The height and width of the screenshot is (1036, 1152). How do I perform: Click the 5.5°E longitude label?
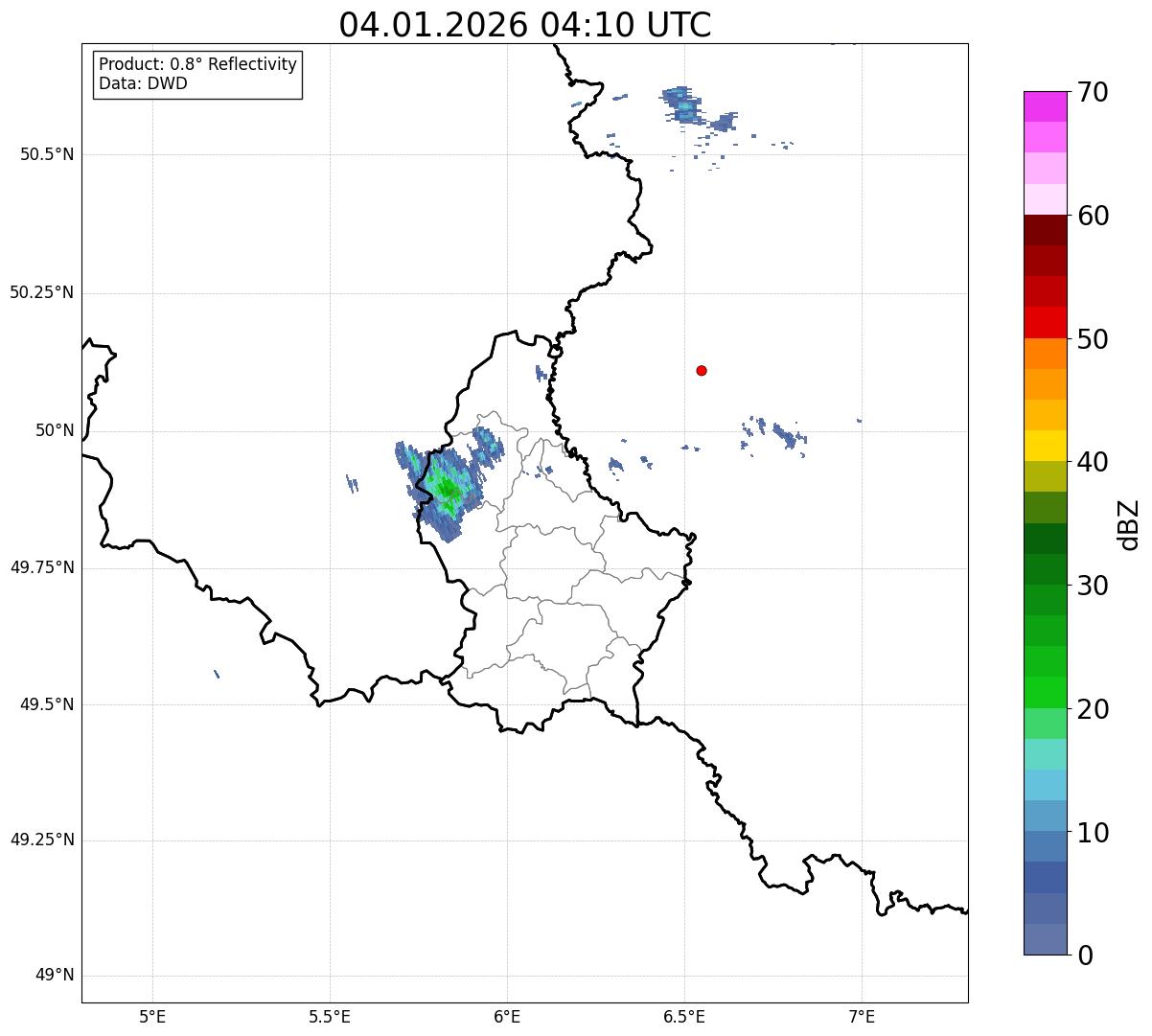pos(330,1017)
